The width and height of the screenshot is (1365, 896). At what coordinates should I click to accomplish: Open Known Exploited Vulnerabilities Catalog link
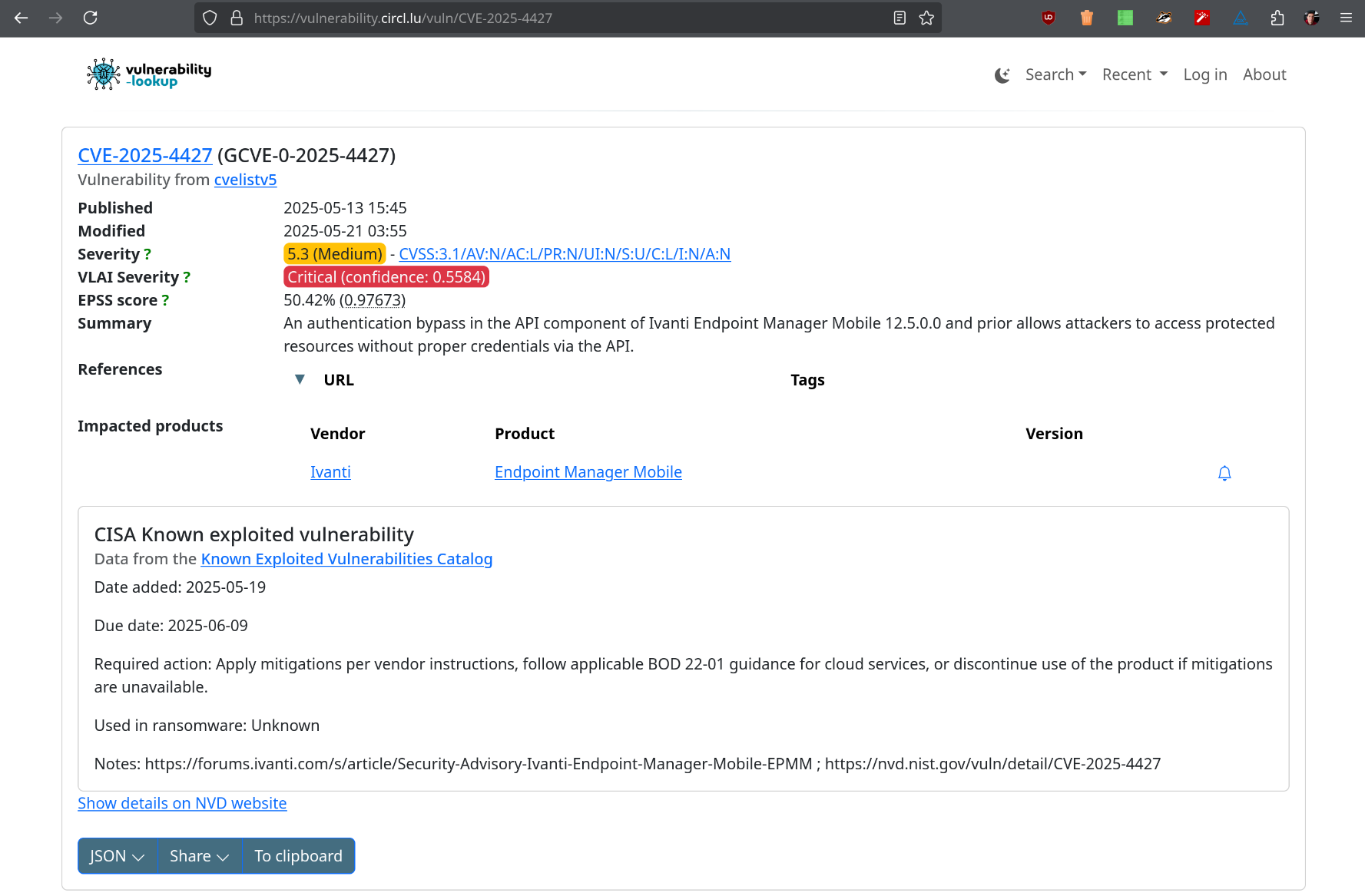point(346,559)
